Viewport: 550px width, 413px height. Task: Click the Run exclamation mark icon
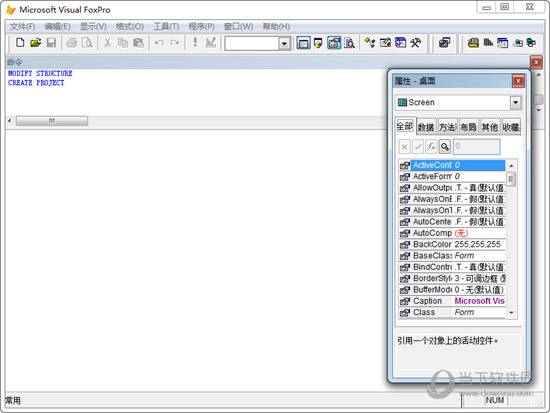pyautogui.click(x=195, y=43)
